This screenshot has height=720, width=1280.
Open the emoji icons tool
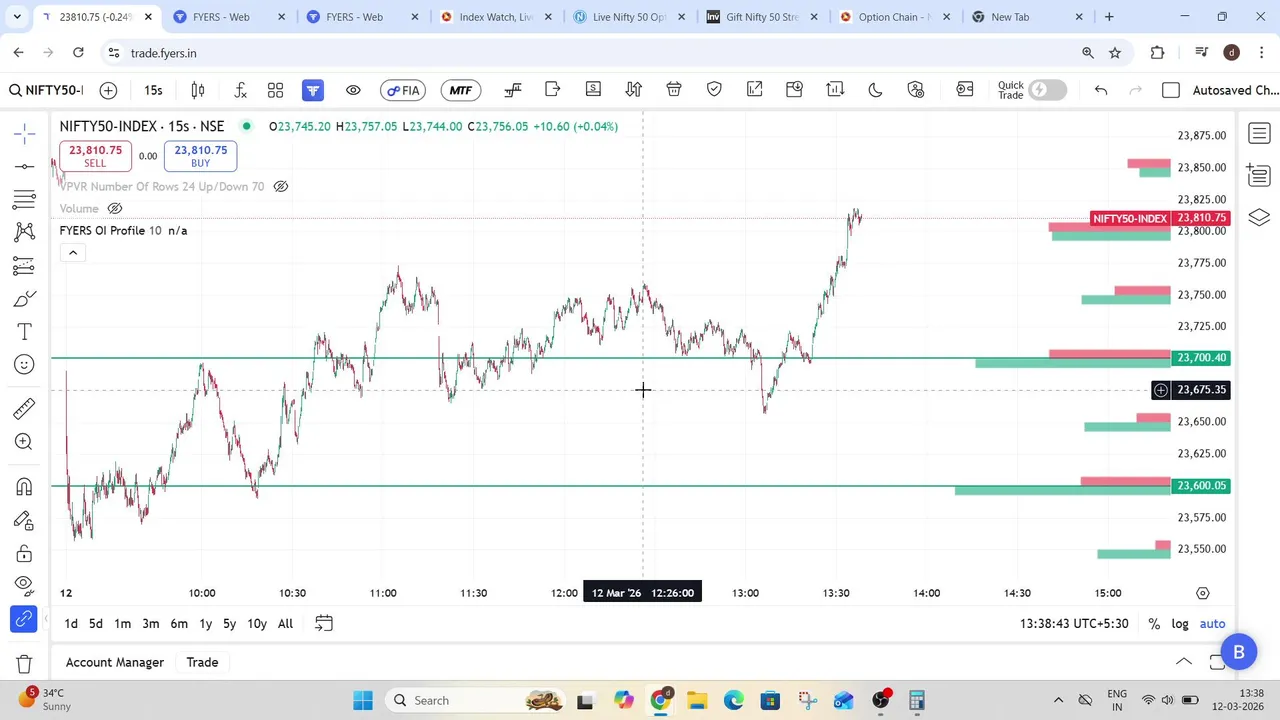click(x=25, y=365)
